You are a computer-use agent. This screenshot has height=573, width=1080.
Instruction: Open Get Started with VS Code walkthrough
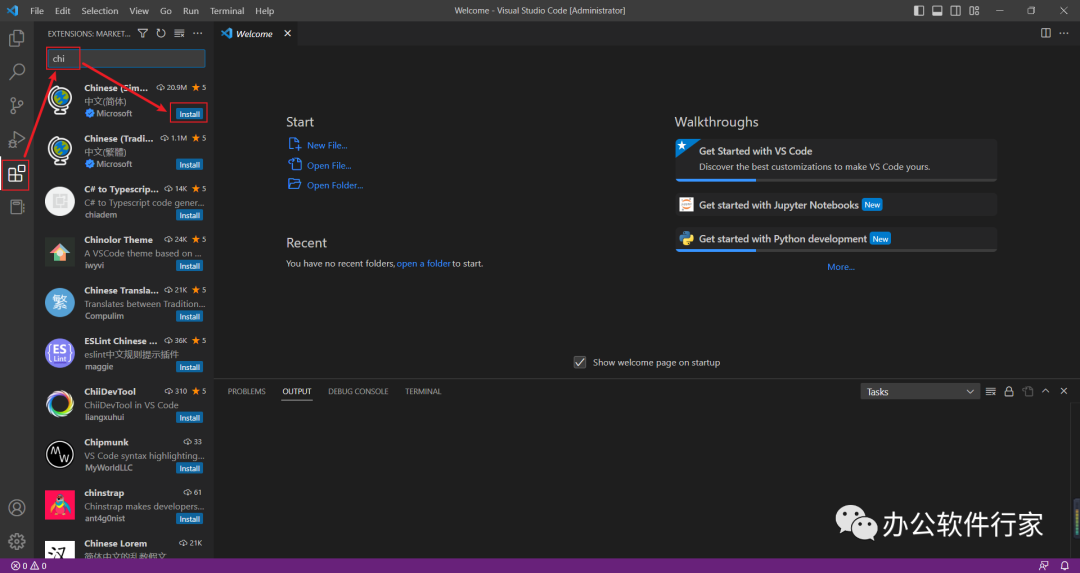point(836,160)
